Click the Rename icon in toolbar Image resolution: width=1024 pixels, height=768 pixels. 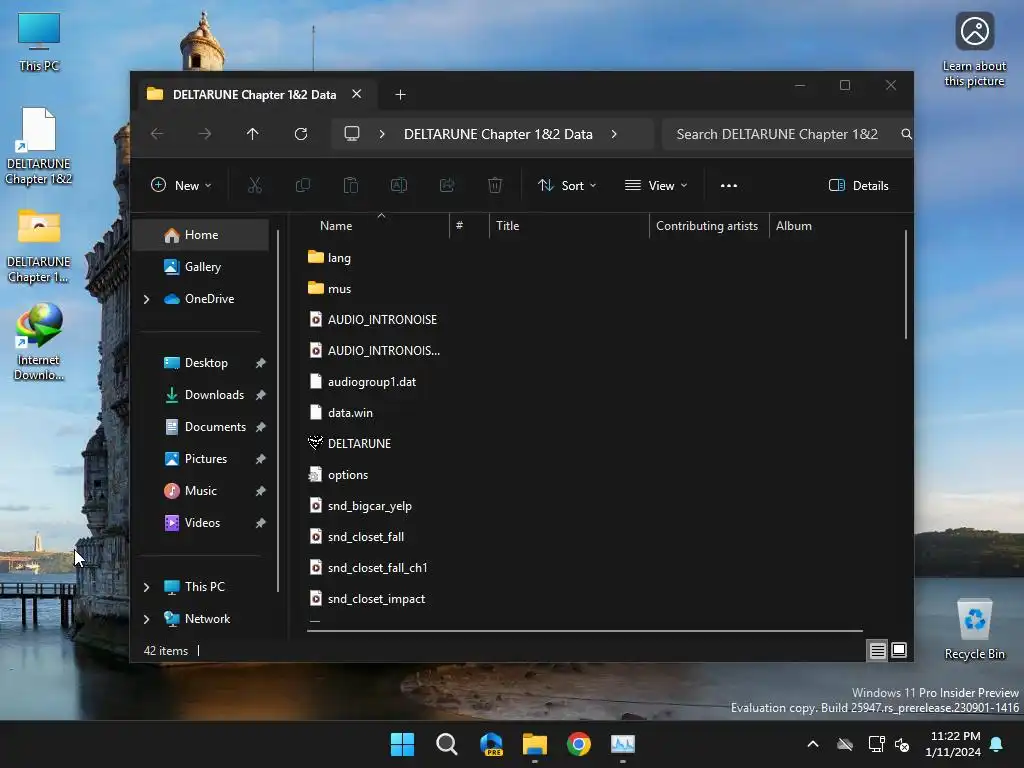point(399,185)
